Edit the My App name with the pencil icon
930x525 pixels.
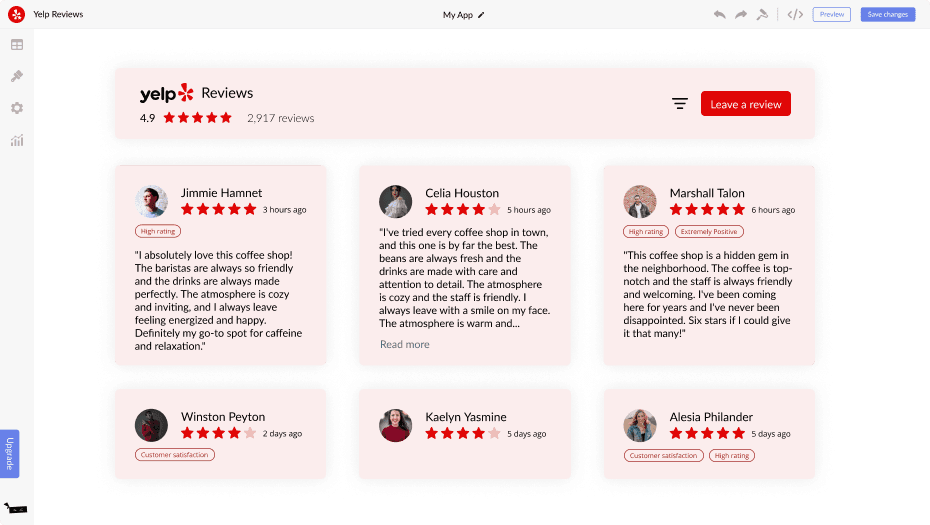pos(481,15)
